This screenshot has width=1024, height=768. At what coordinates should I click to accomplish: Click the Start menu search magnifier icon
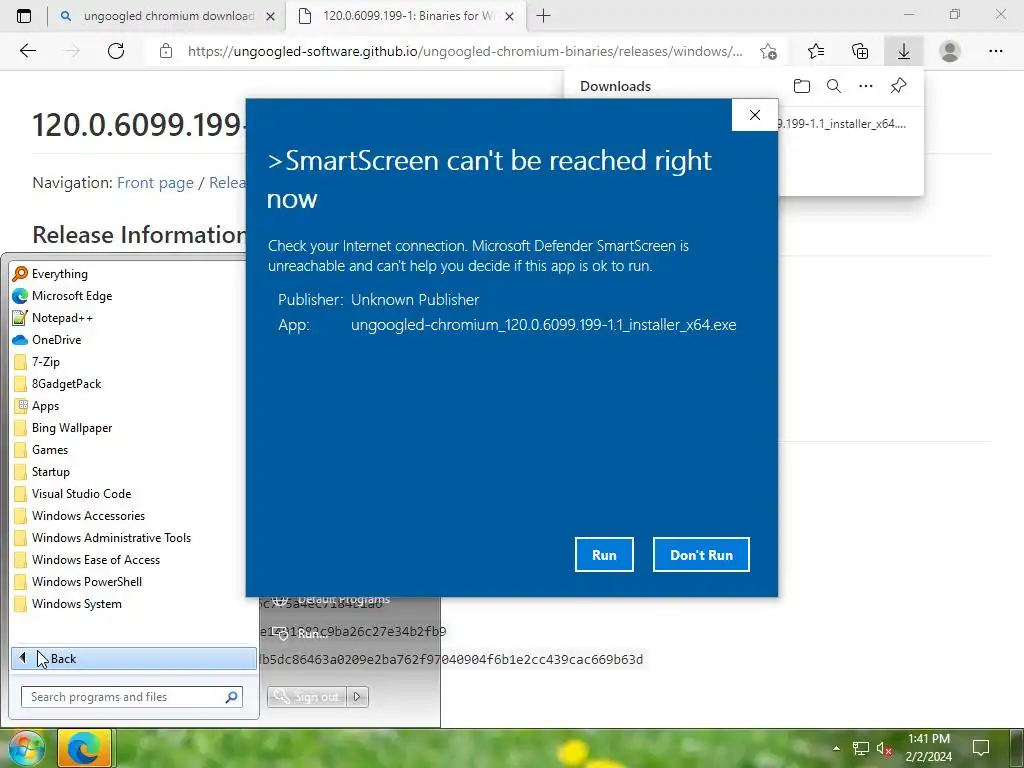tap(231, 697)
